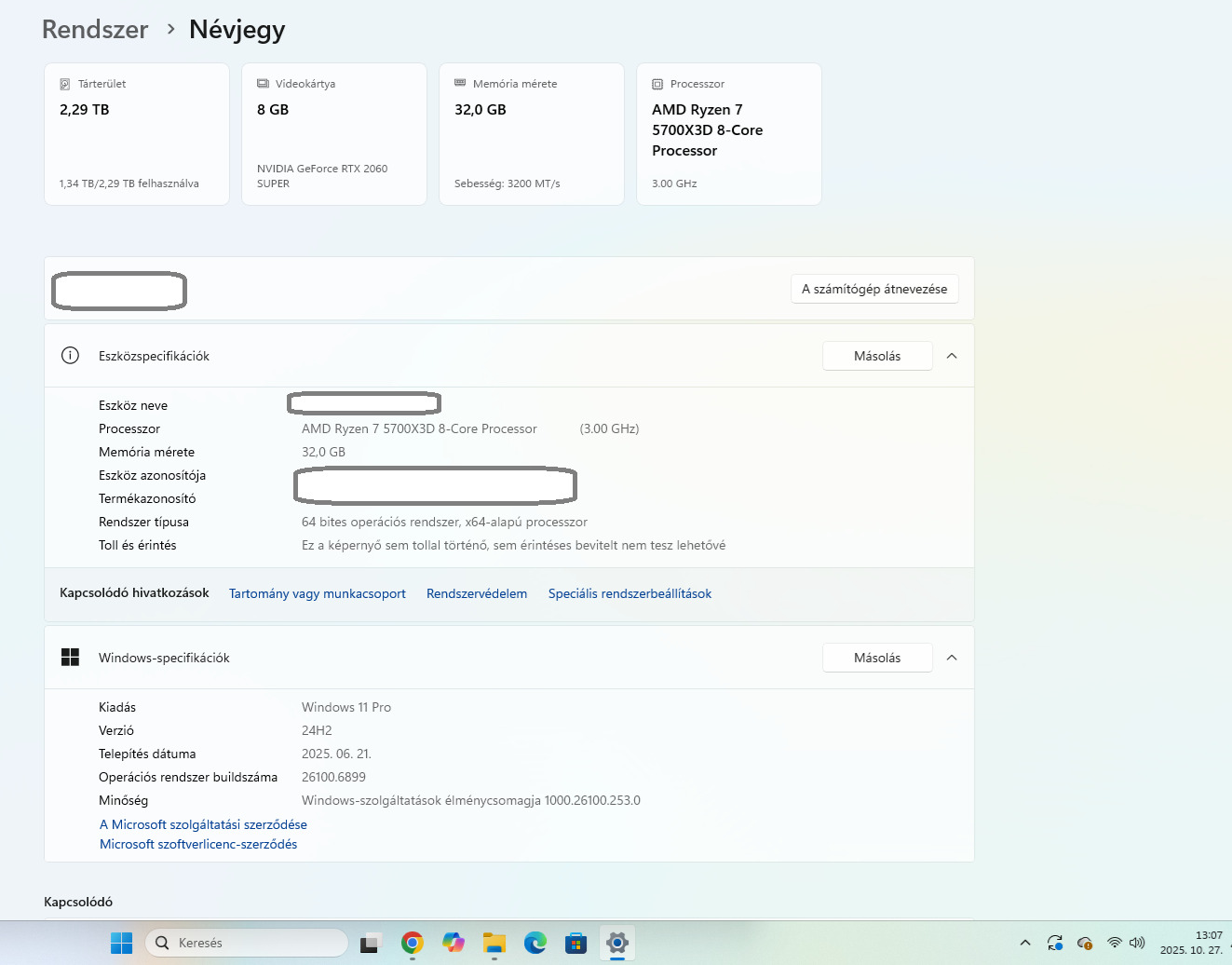
Task: Click the storage drive icon in Tárterület card
Action: [65, 84]
